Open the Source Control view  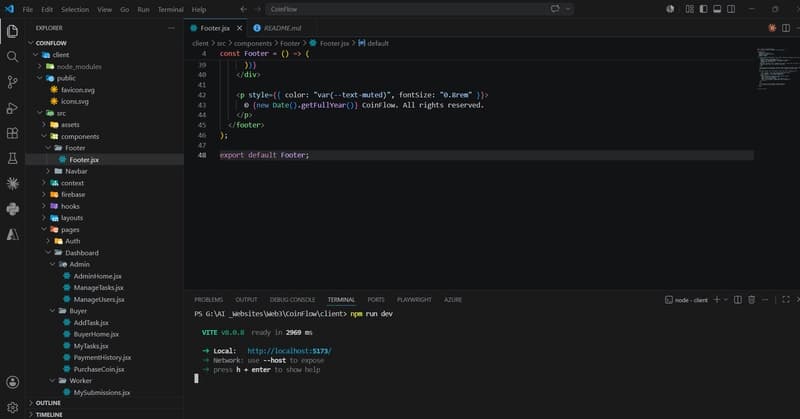[x=12, y=82]
